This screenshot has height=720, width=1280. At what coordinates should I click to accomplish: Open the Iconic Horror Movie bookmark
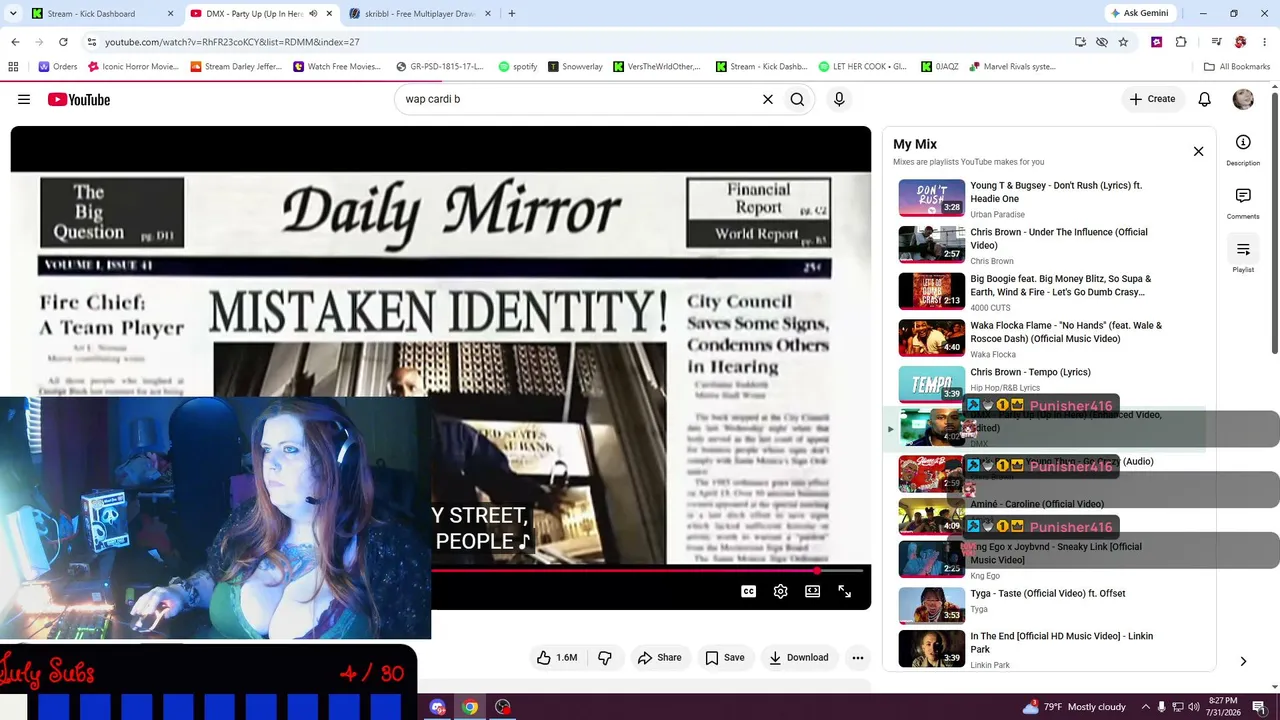coord(133,67)
